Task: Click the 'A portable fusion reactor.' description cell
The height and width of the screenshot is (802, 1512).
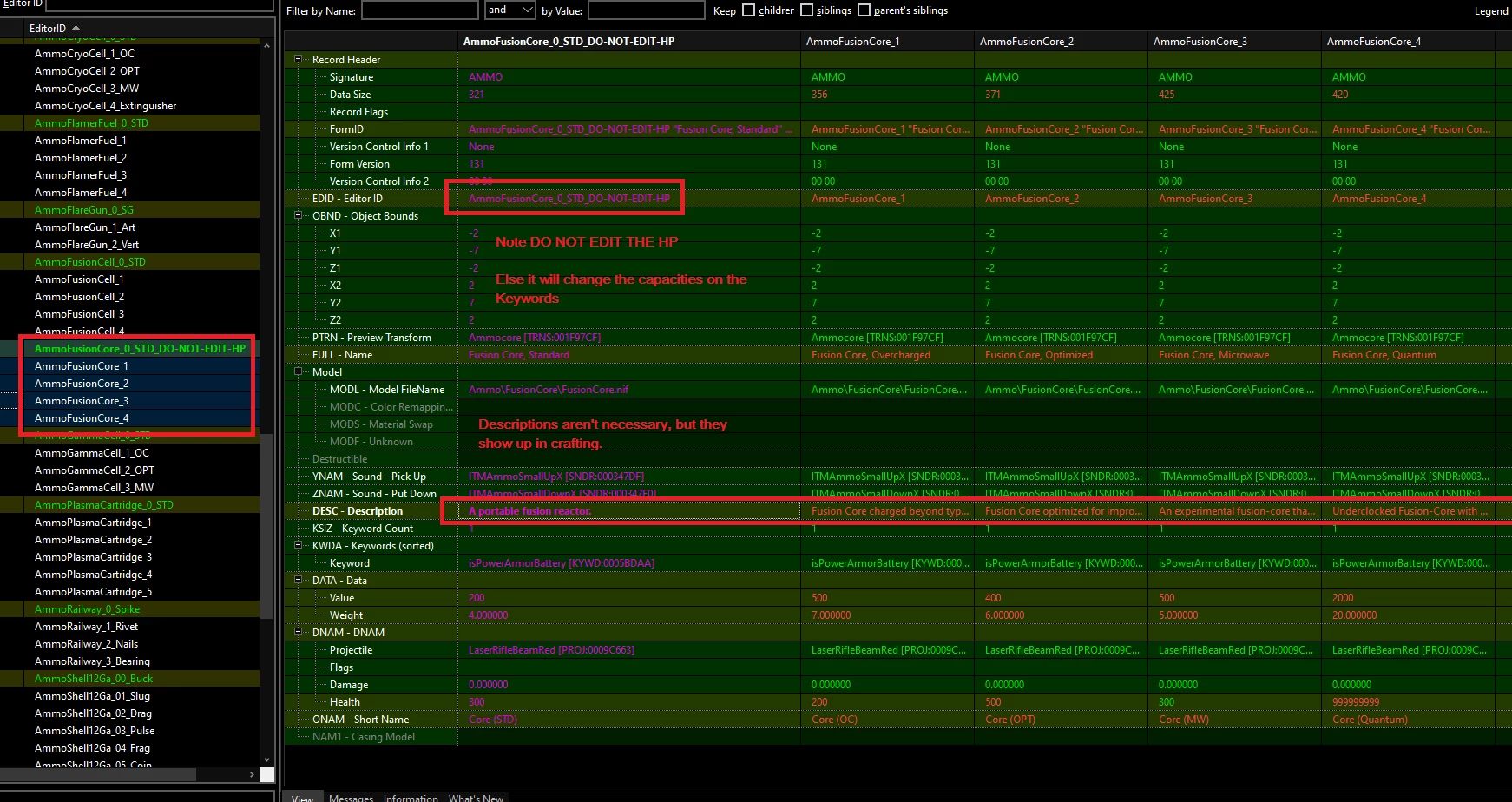Action: [629, 511]
